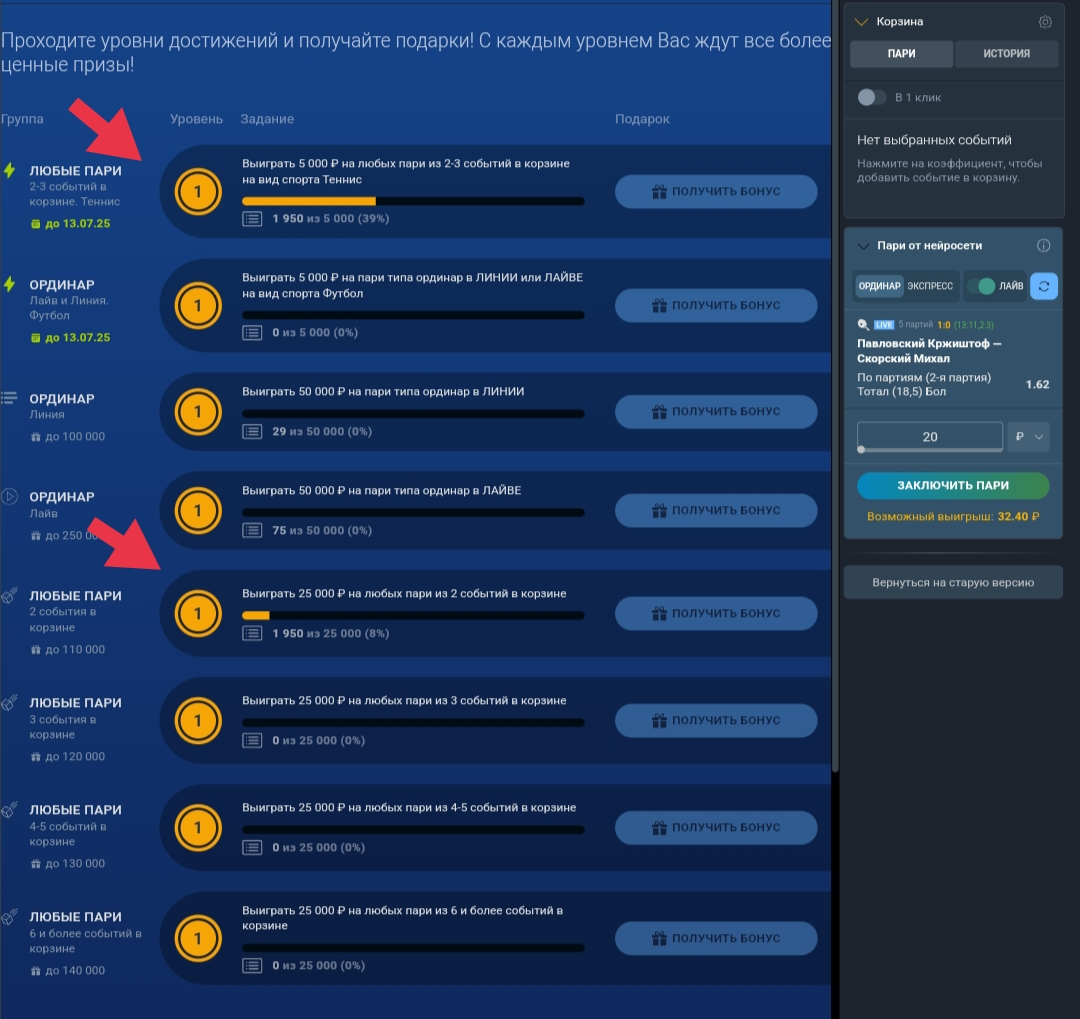Click info icon next to Пари от нейросети
The height and width of the screenshot is (1019, 1080).
point(1043,246)
